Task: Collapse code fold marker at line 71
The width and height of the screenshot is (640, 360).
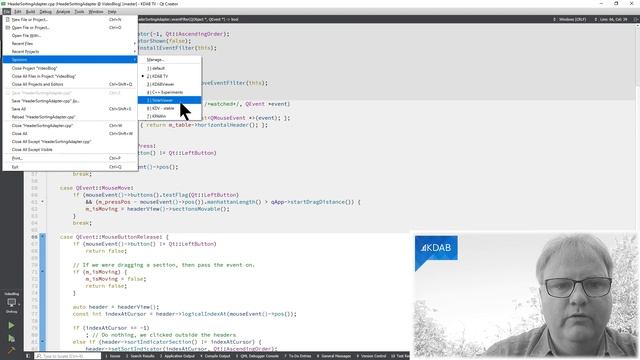Action: (42, 272)
